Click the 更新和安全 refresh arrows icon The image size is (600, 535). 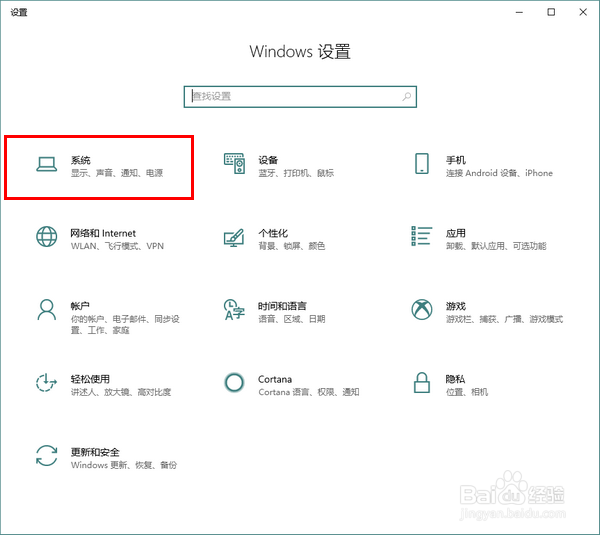click(47, 455)
